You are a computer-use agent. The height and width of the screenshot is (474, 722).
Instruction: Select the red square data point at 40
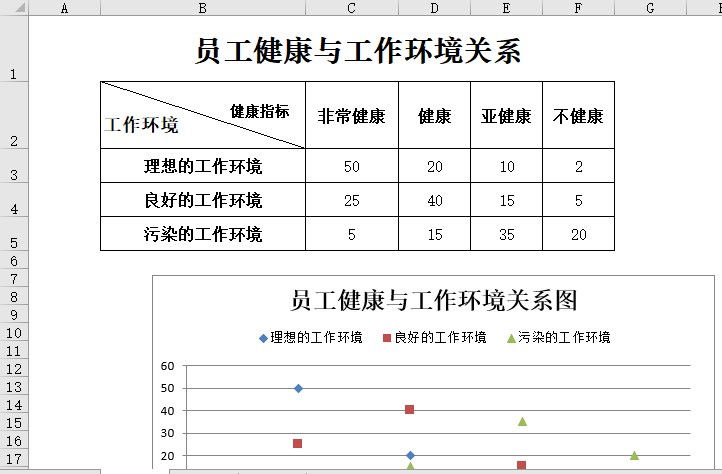coord(410,410)
